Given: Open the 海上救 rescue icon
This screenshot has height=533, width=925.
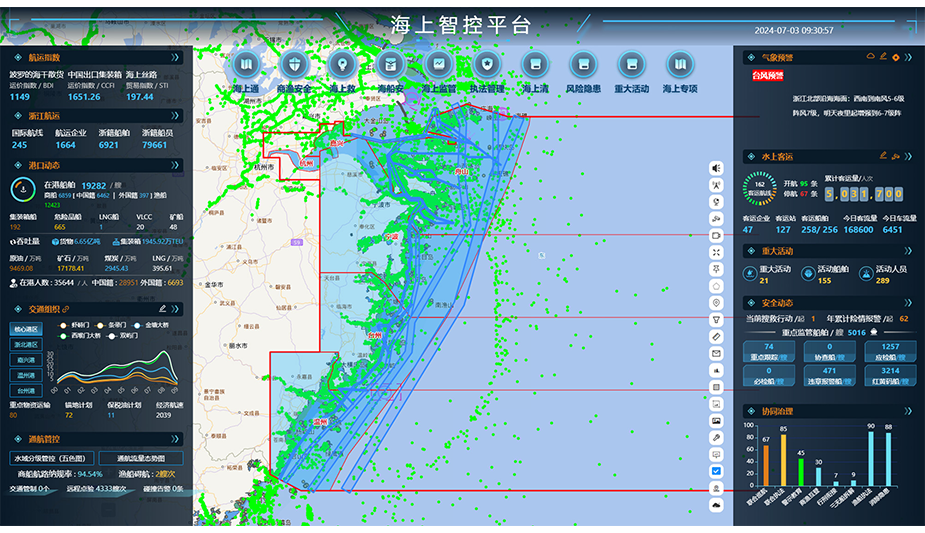Looking at the screenshot, I should (x=342, y=65).
